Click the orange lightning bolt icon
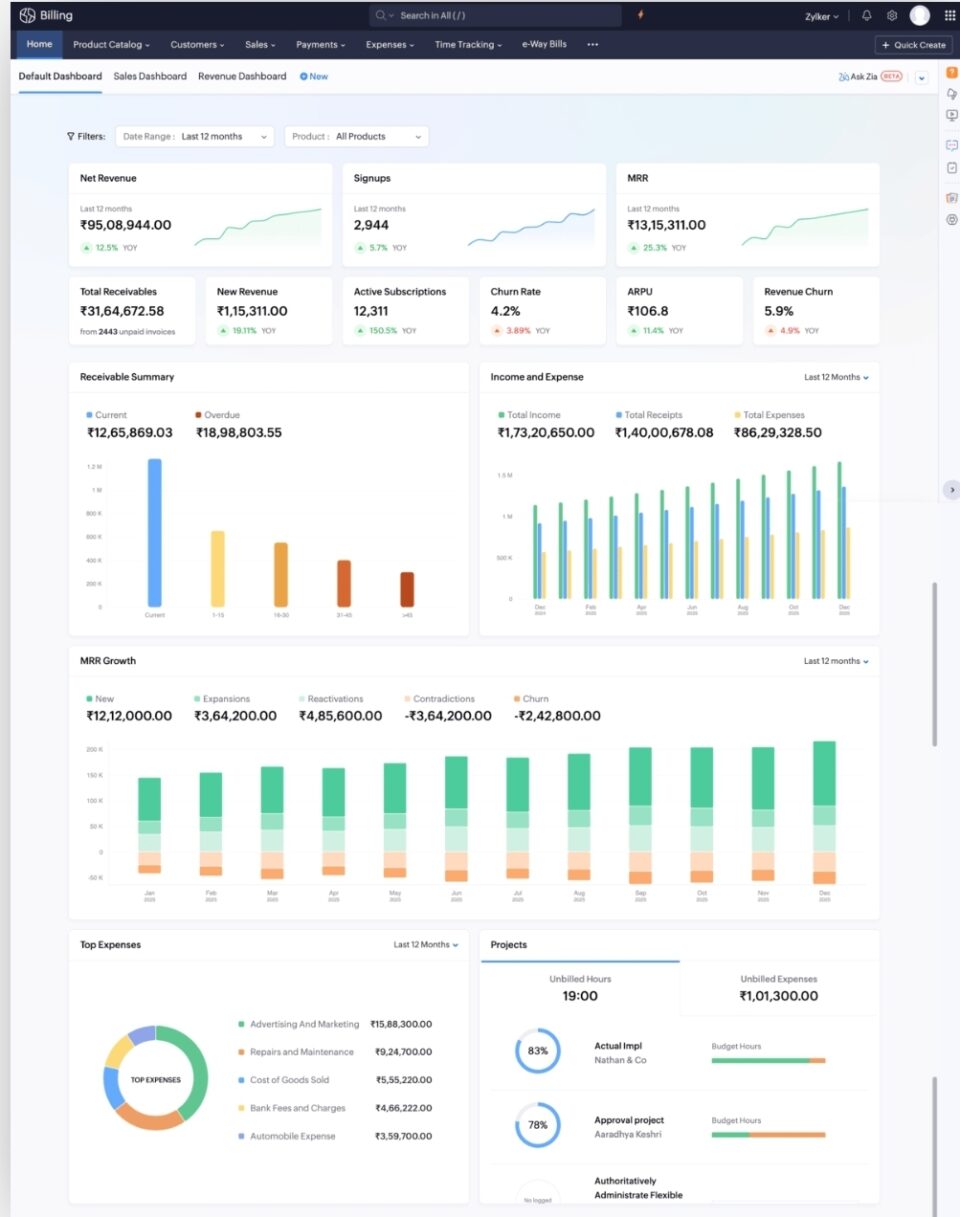 (640, 15)
